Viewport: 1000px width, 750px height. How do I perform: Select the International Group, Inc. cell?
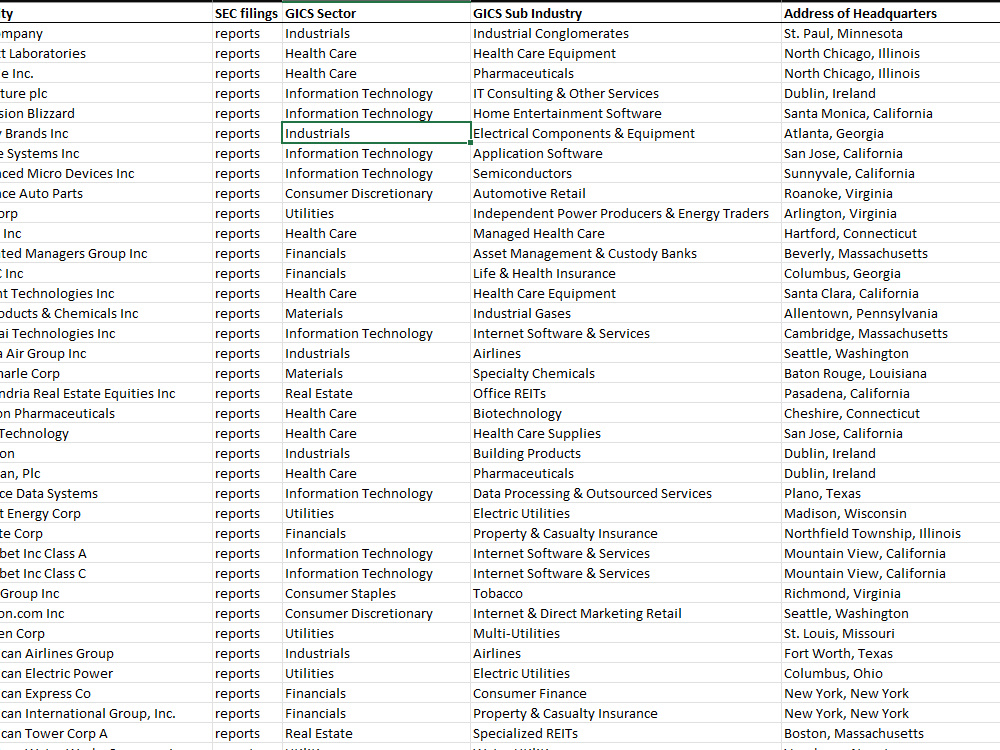point(106,713)
